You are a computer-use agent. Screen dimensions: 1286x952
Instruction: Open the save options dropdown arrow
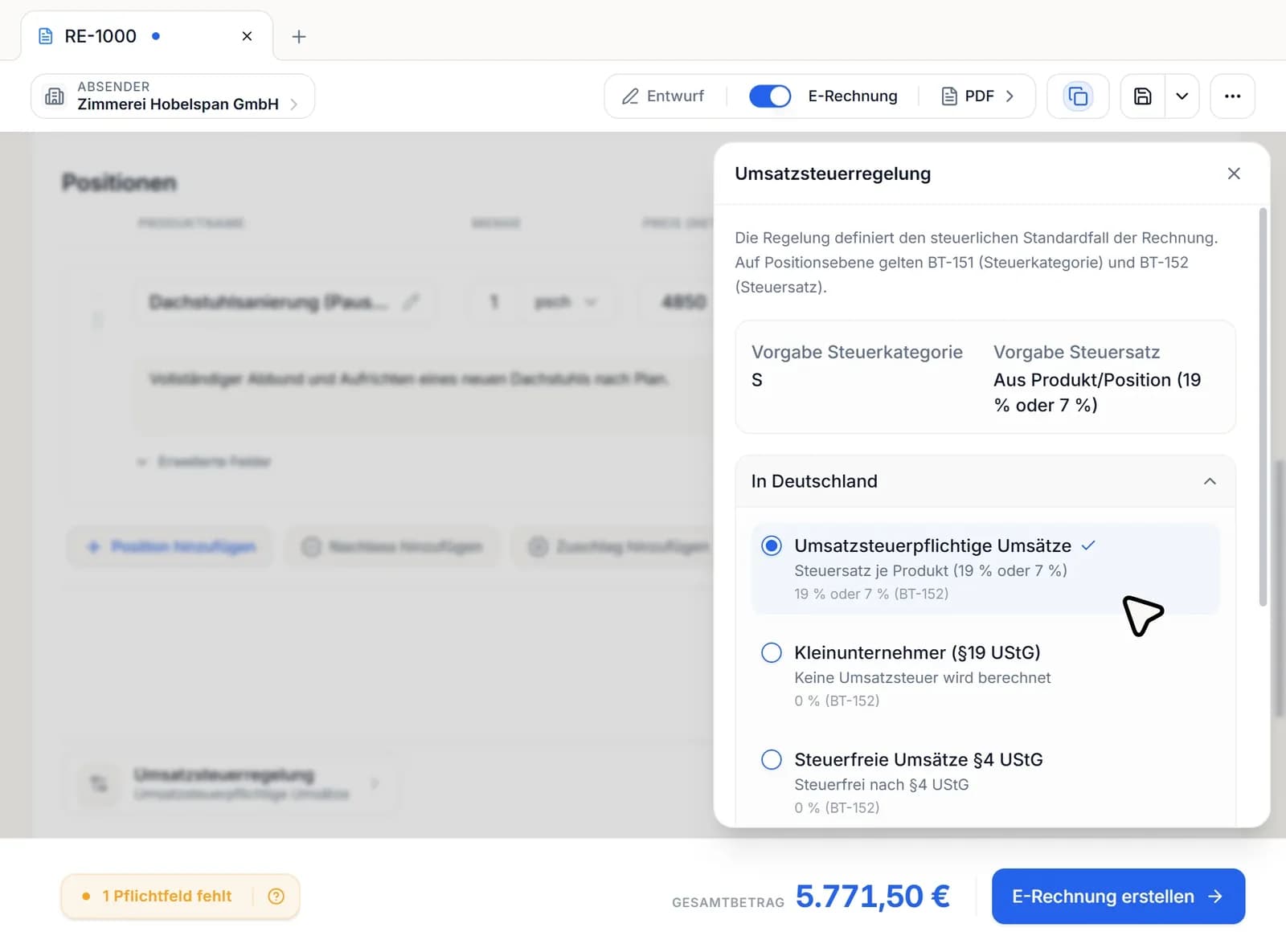coord(1182,96)
